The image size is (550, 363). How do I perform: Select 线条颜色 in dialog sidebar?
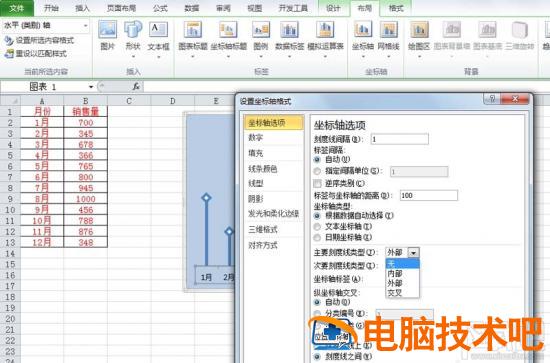click(x=274, y=169)
